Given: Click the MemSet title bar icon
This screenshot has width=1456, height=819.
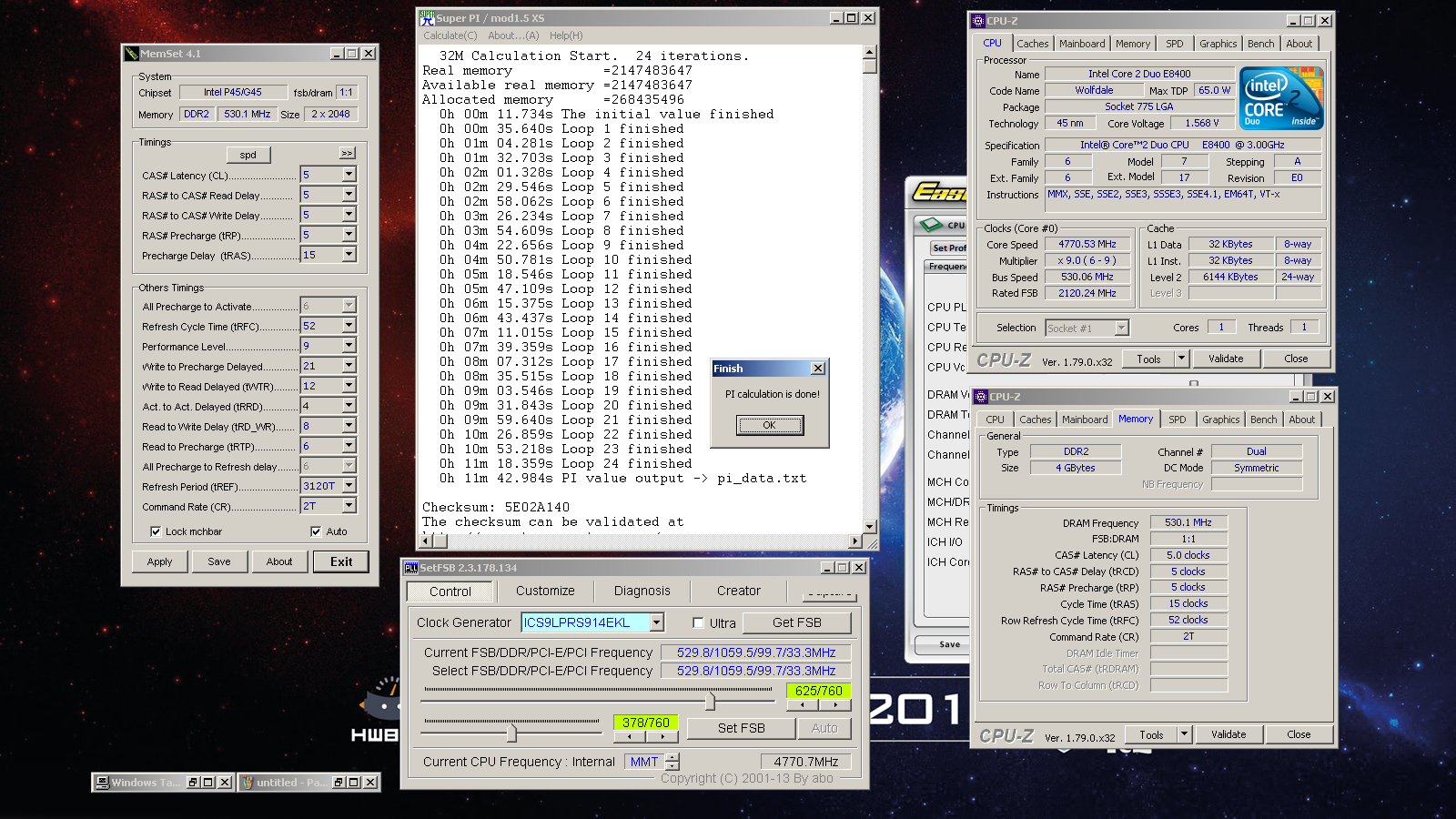Looking at the screenshot, I should click(132, 54).
